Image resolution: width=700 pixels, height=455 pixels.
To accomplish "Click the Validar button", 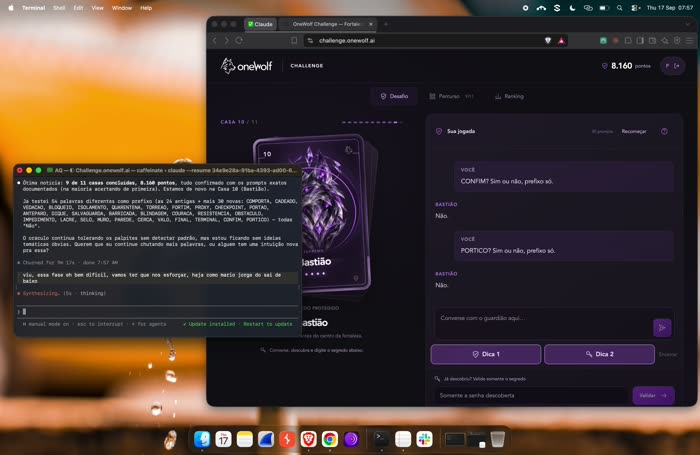I will [653, 396].
